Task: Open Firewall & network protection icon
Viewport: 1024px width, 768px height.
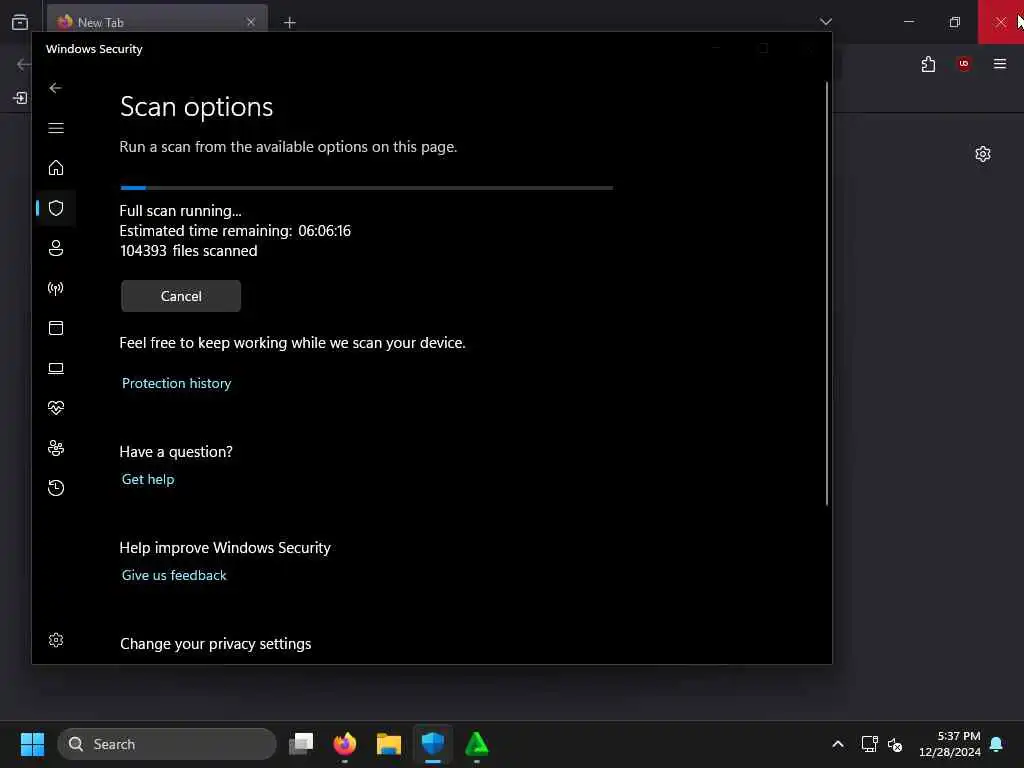Action: tap(56, 288)
